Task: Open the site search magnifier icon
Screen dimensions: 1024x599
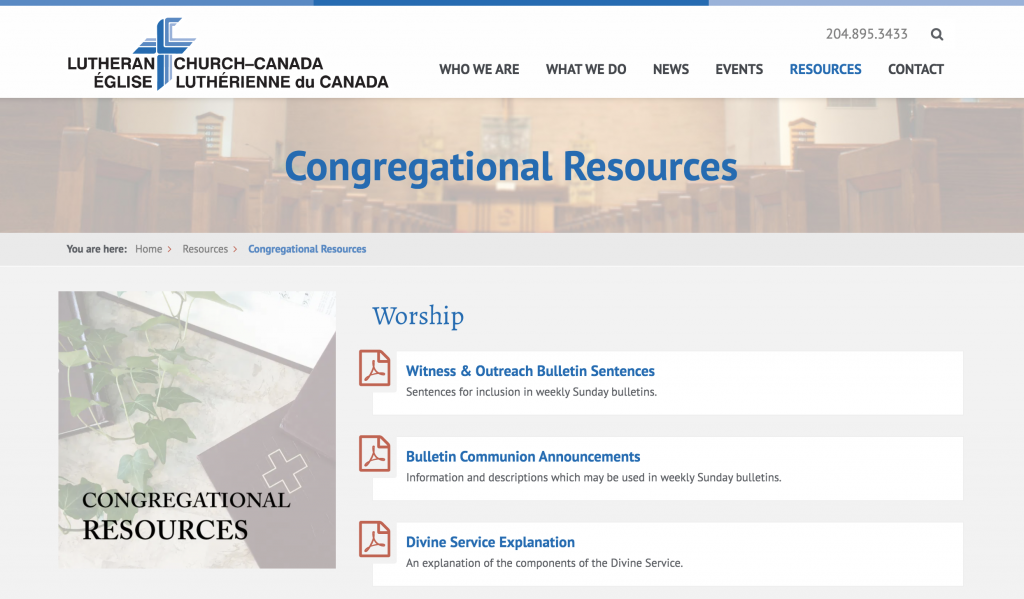Action: point(936,35)
